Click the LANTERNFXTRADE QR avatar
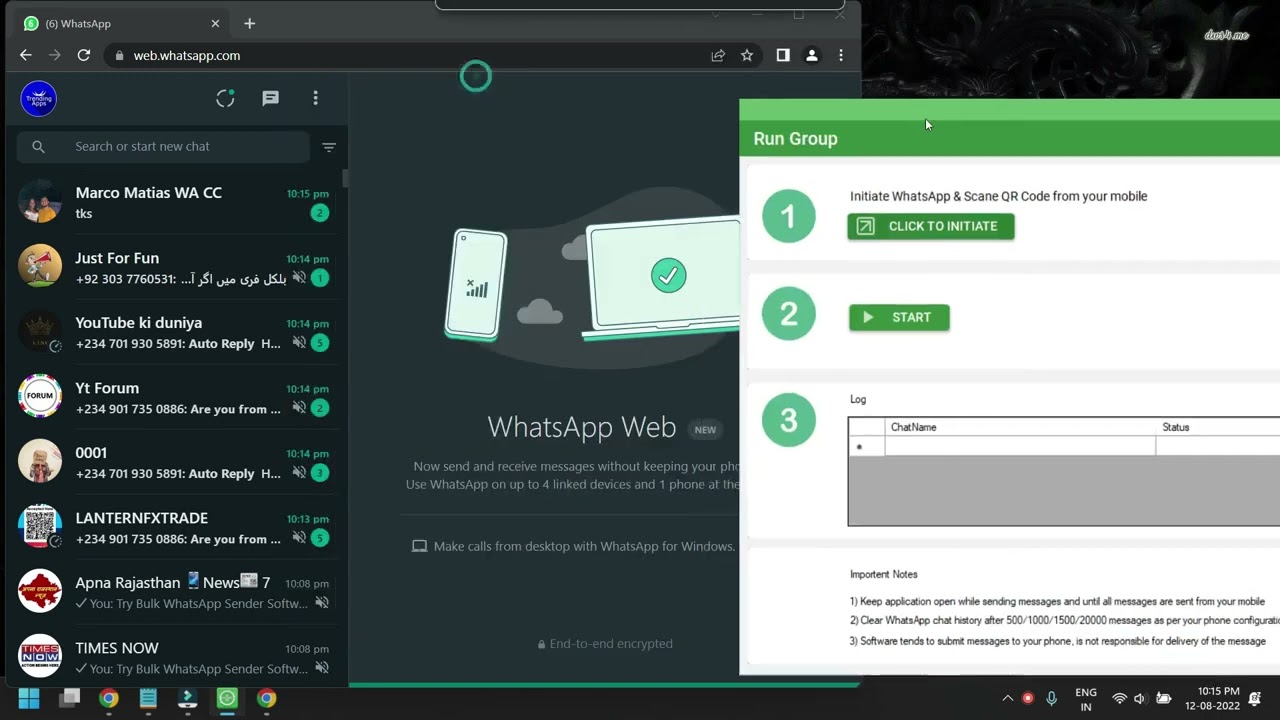 (x=40, y=526)
